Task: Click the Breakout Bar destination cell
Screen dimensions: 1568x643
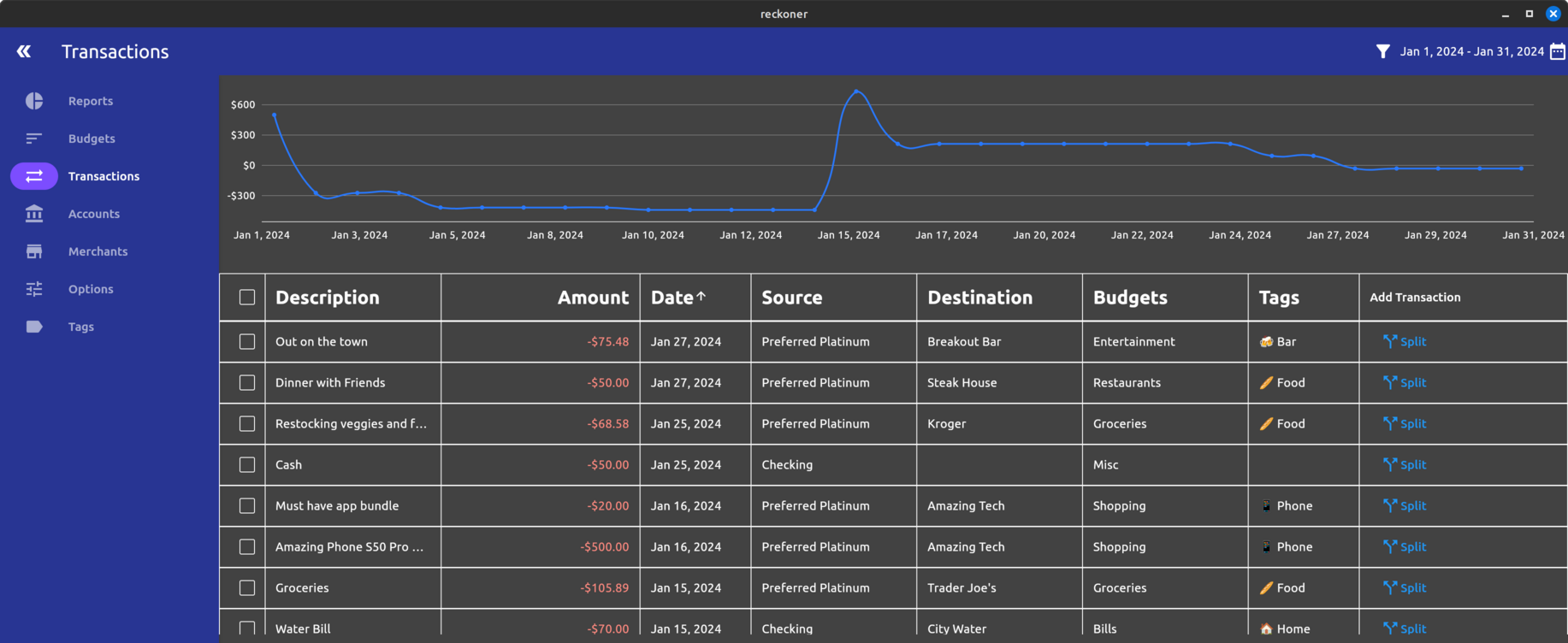Action: 964,341
